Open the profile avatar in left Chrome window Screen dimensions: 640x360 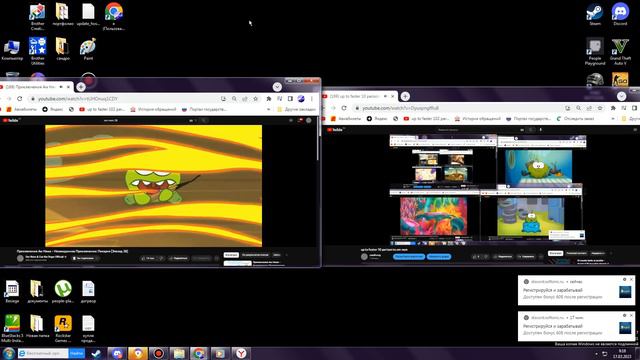pos(301,99)
